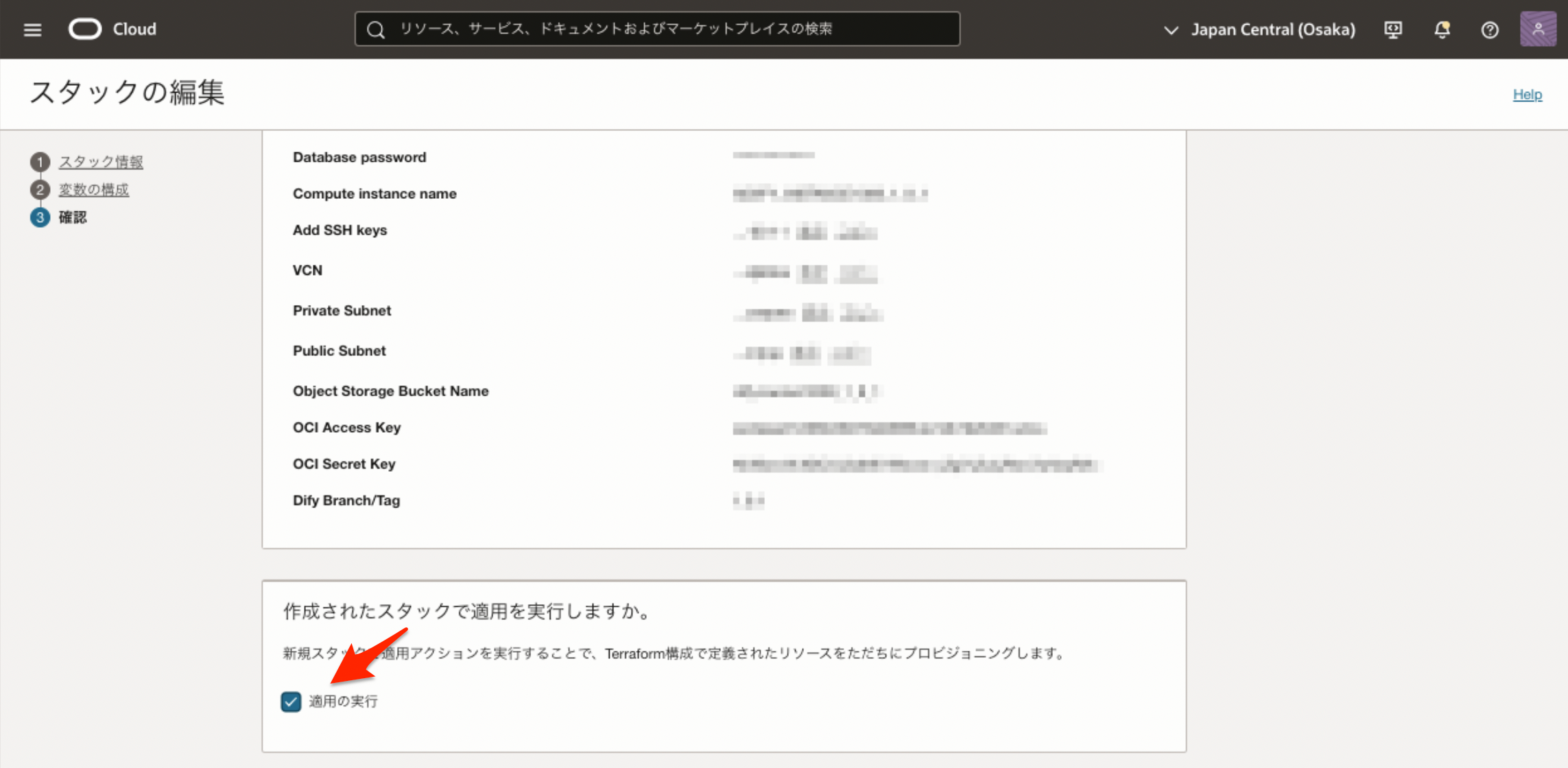Select the 確認 step
The width and height of the screenshot is (1568, 768).
[x=73, y=217]
